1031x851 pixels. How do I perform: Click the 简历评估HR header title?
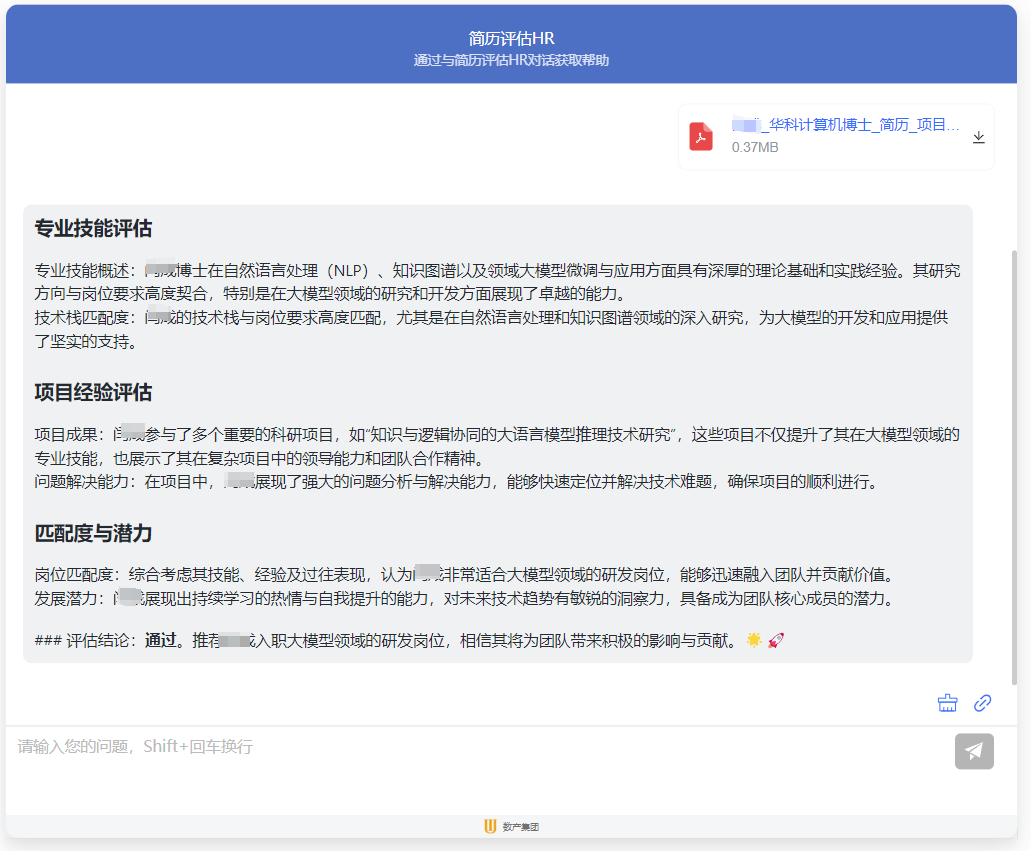pos(511,38)
